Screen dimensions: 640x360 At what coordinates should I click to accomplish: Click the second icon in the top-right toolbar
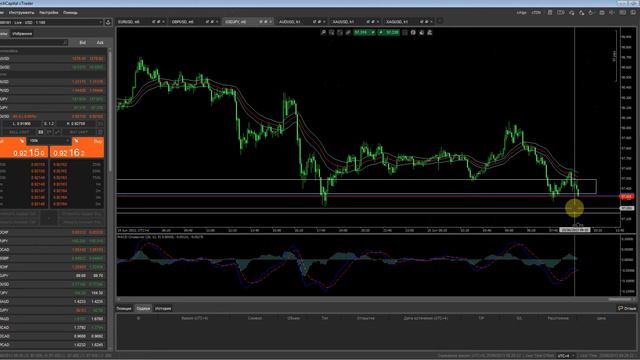pos(561,13)
